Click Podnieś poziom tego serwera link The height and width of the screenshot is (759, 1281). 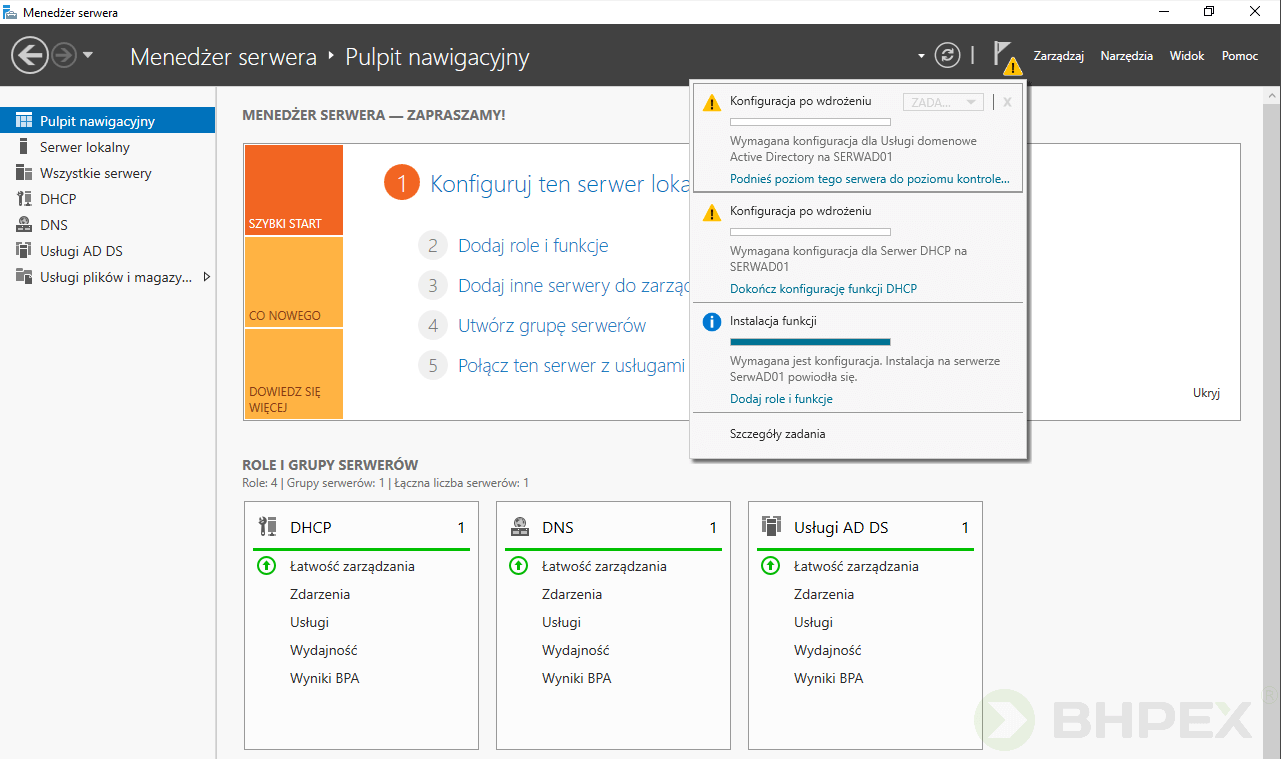click(869, 180)
